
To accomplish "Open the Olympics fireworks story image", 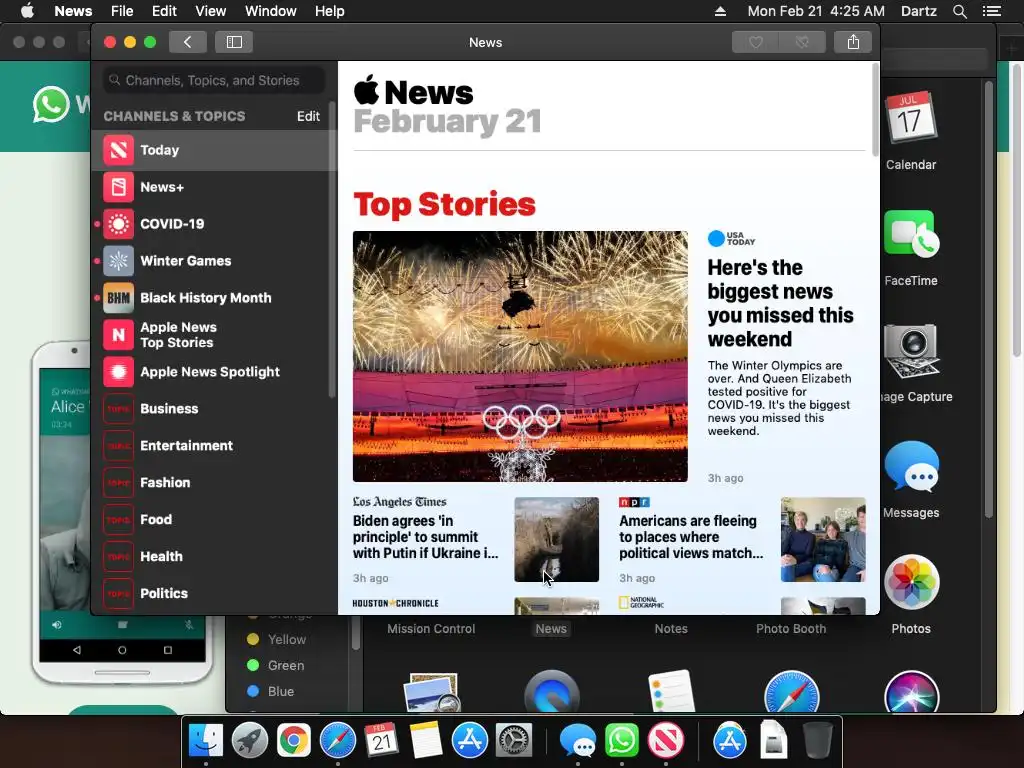I will click(520, 357).
